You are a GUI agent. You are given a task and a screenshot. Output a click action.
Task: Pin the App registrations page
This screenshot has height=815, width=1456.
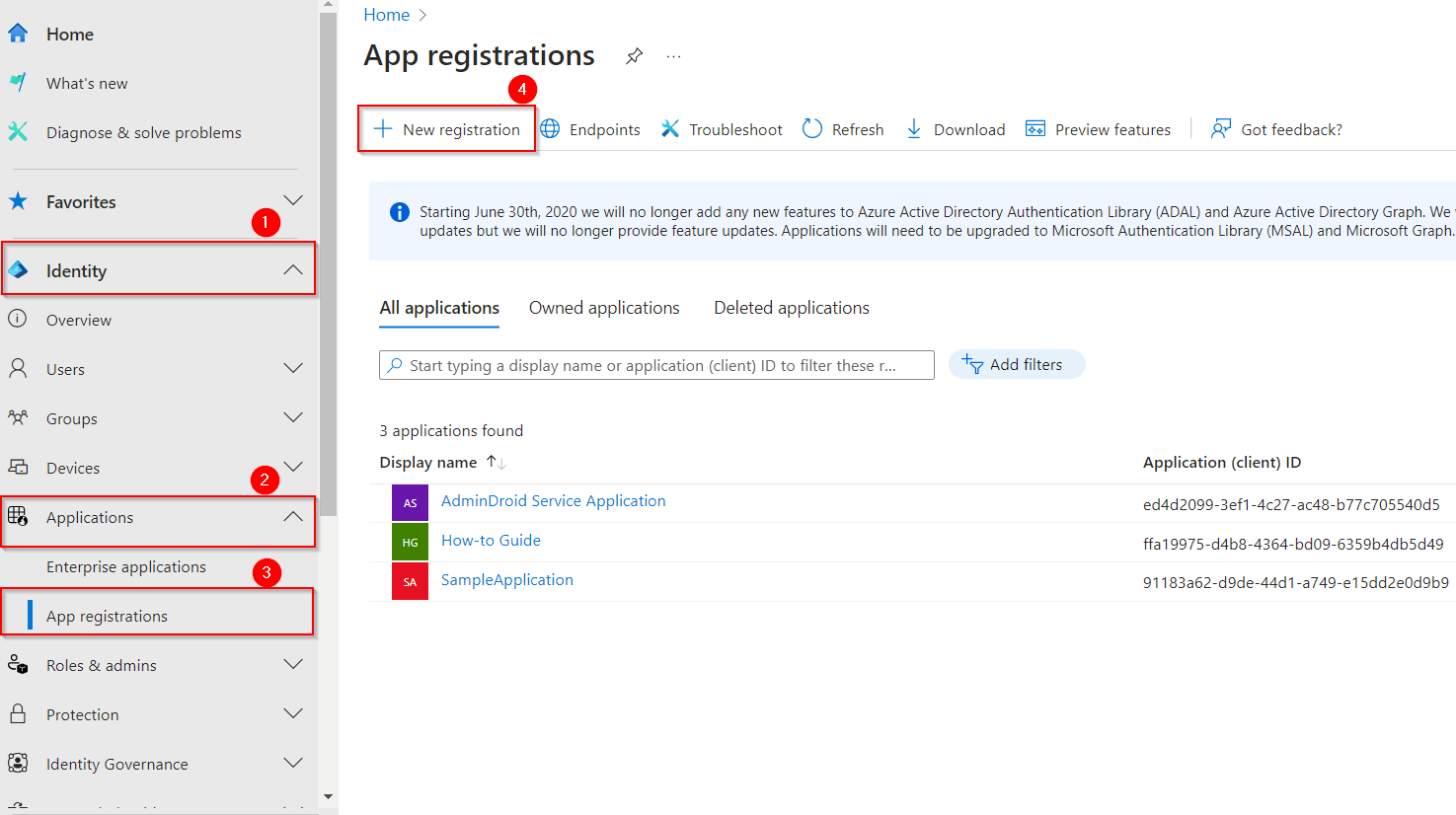pyautogui.click(x=634, y=56)
